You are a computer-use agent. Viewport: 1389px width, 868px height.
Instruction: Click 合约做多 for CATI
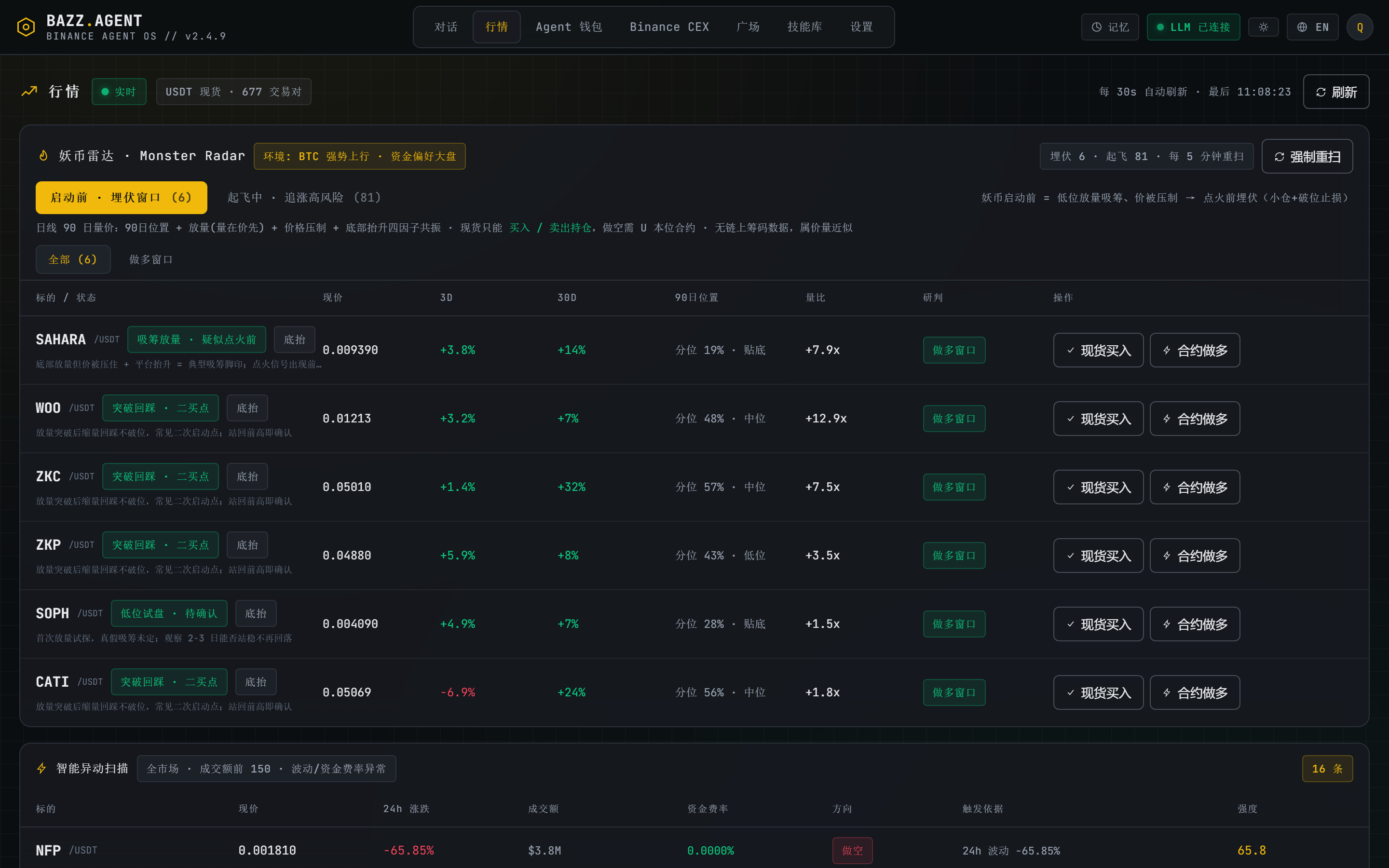(x=1195, y=692)
